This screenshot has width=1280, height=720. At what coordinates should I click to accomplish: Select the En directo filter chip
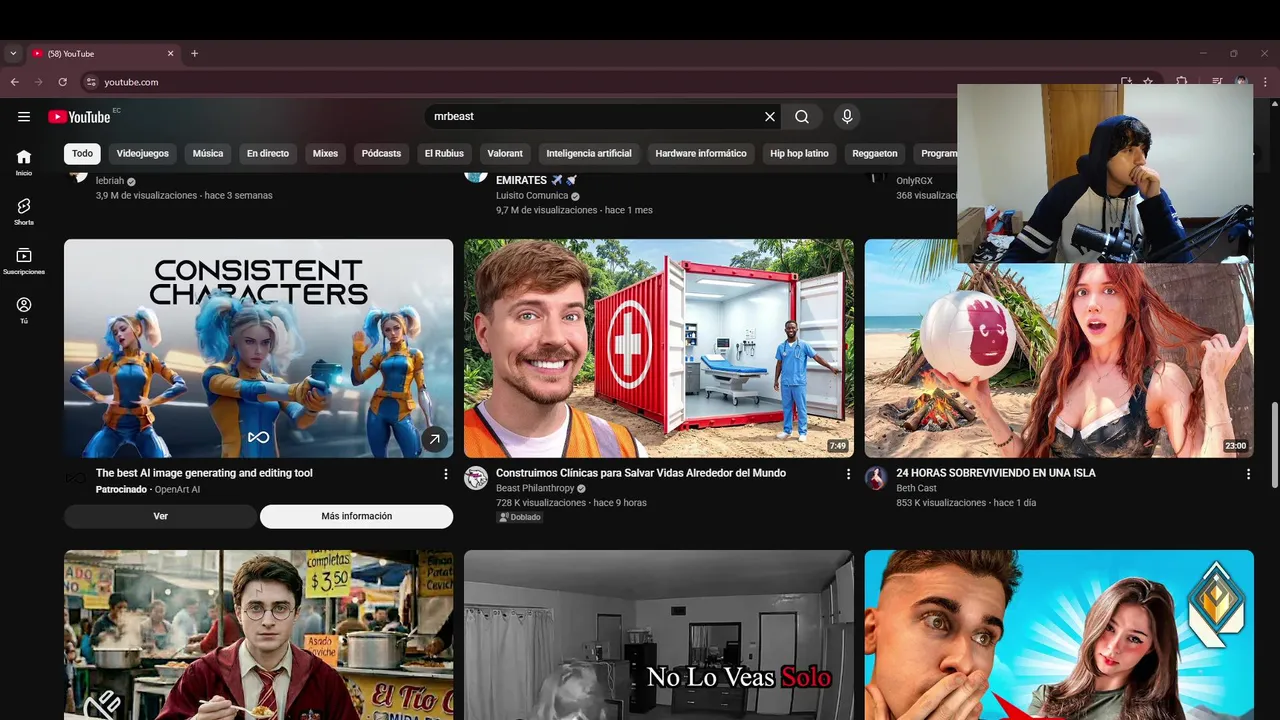pos(268,153)
